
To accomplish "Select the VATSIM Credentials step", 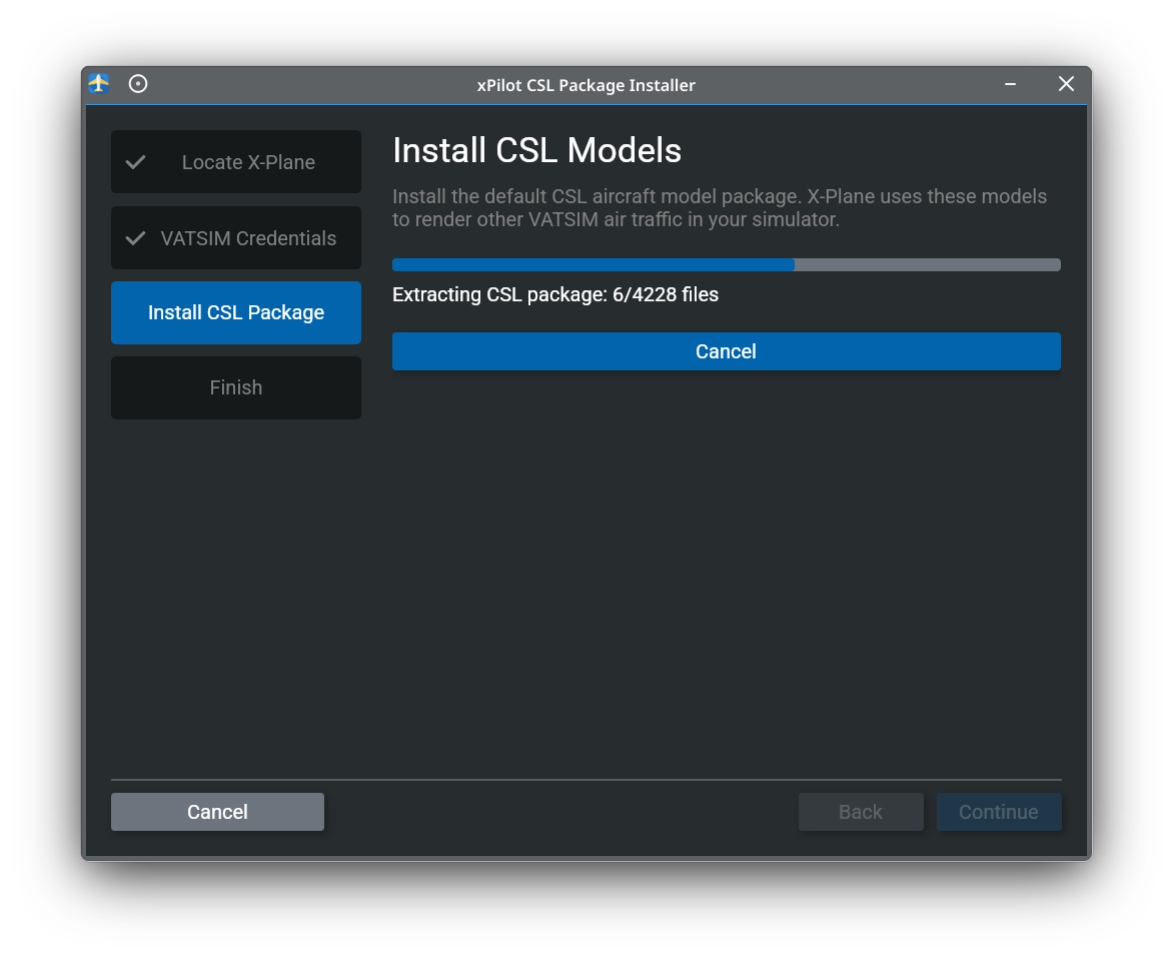I will click(x=236, y=238).
